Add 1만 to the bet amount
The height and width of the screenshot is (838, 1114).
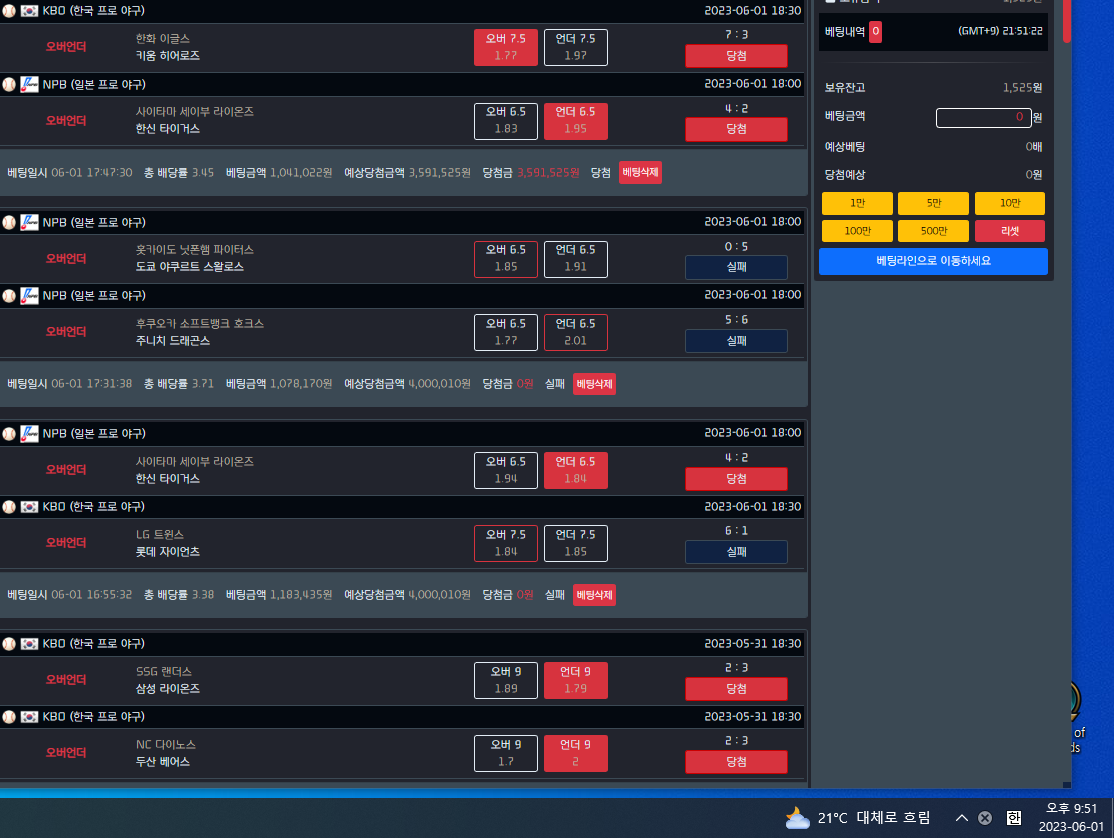click(x=858, y=203)
